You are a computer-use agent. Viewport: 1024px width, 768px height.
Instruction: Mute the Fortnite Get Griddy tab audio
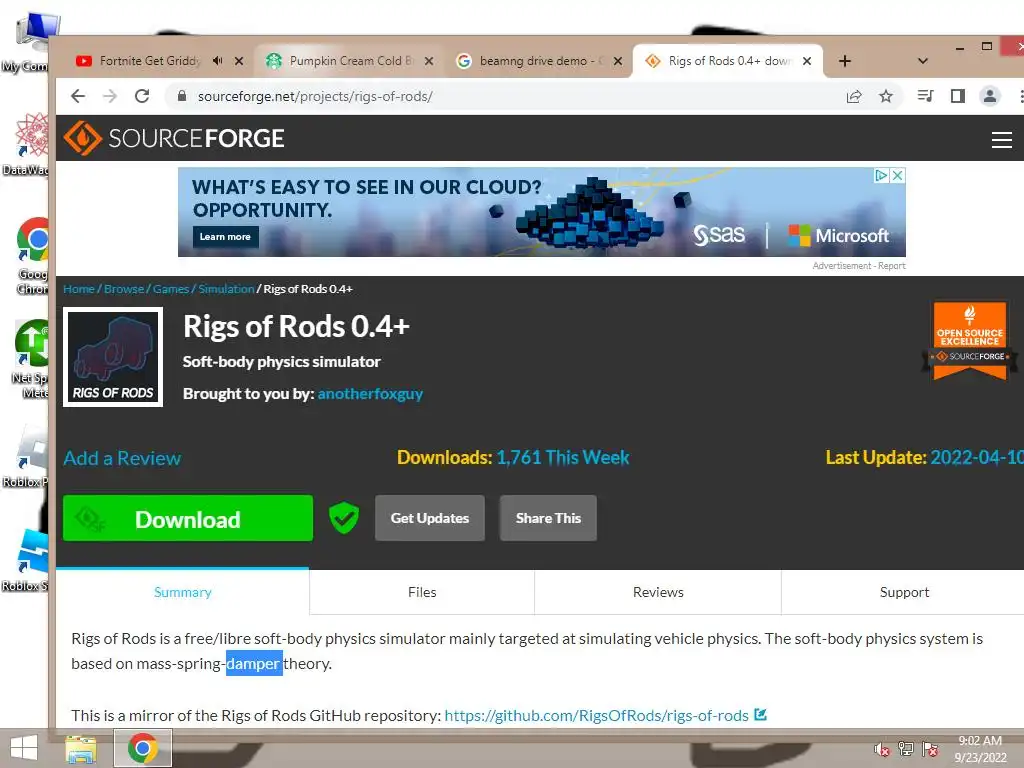pyautogui.click(x=217, y=61)
